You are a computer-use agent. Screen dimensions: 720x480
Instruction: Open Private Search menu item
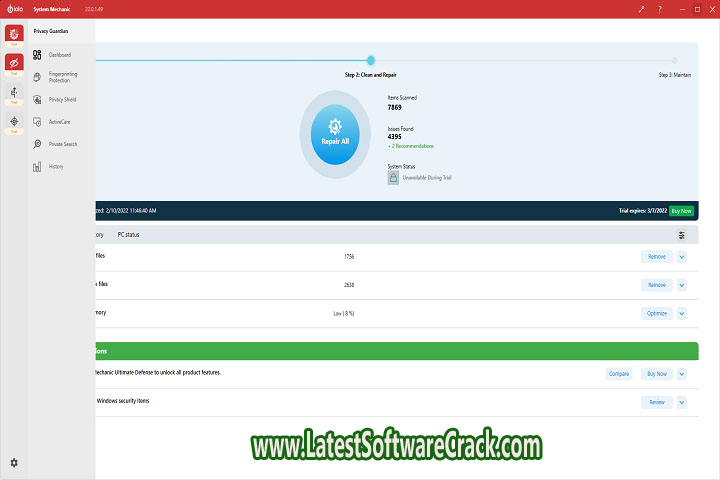pyautogui.click(x=63, y=144)
